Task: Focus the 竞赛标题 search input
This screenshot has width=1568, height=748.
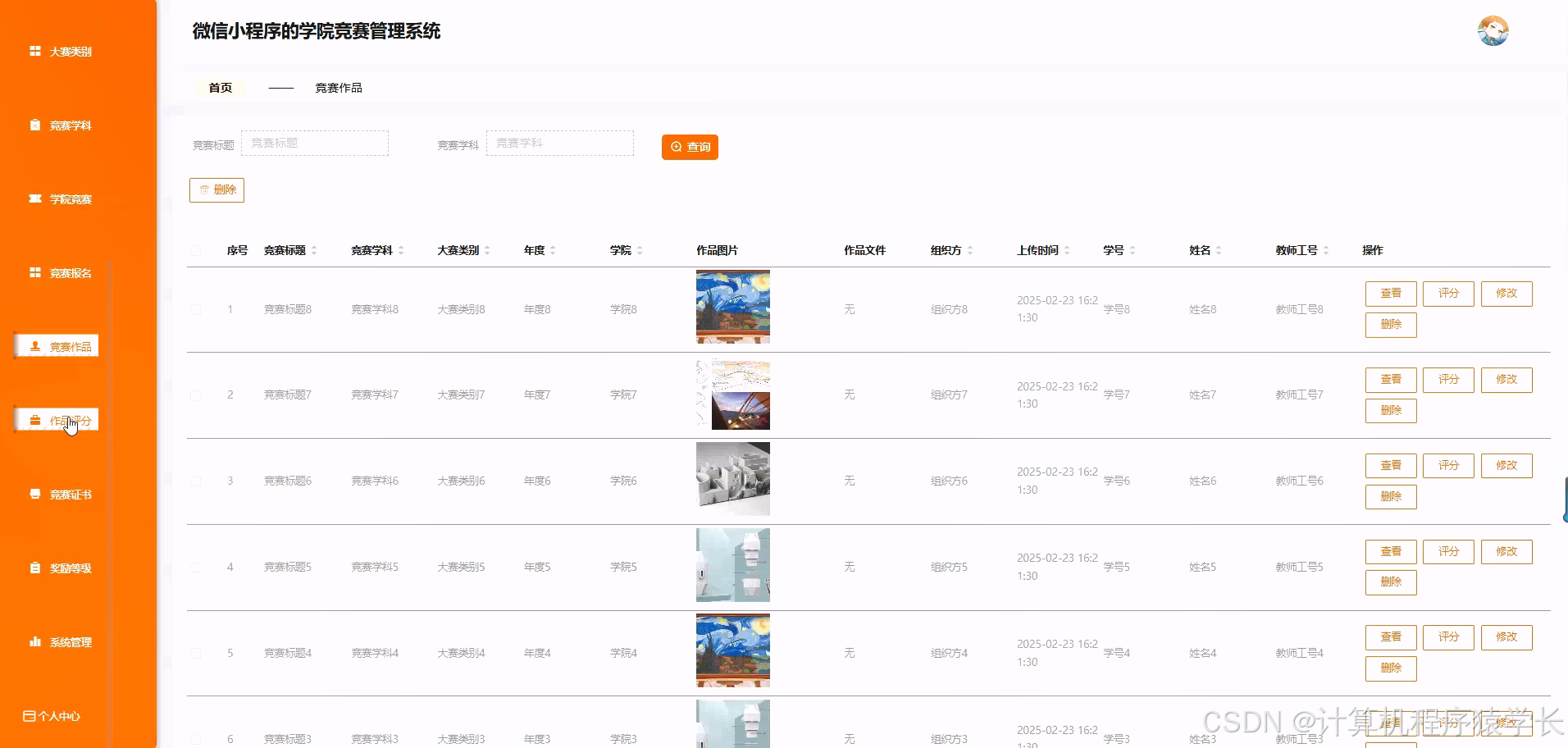Action: tap(315, 144)
